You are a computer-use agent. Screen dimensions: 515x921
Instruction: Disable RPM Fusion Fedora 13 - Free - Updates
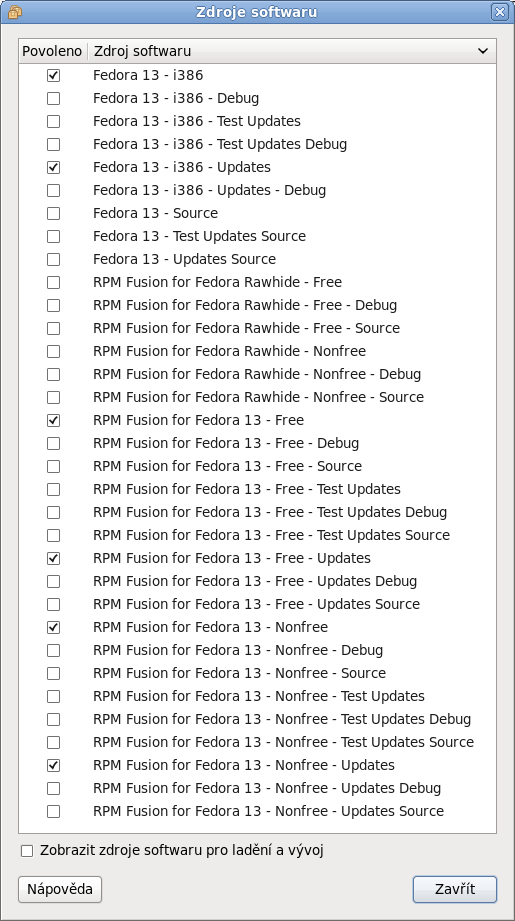(x=53, y=558)
